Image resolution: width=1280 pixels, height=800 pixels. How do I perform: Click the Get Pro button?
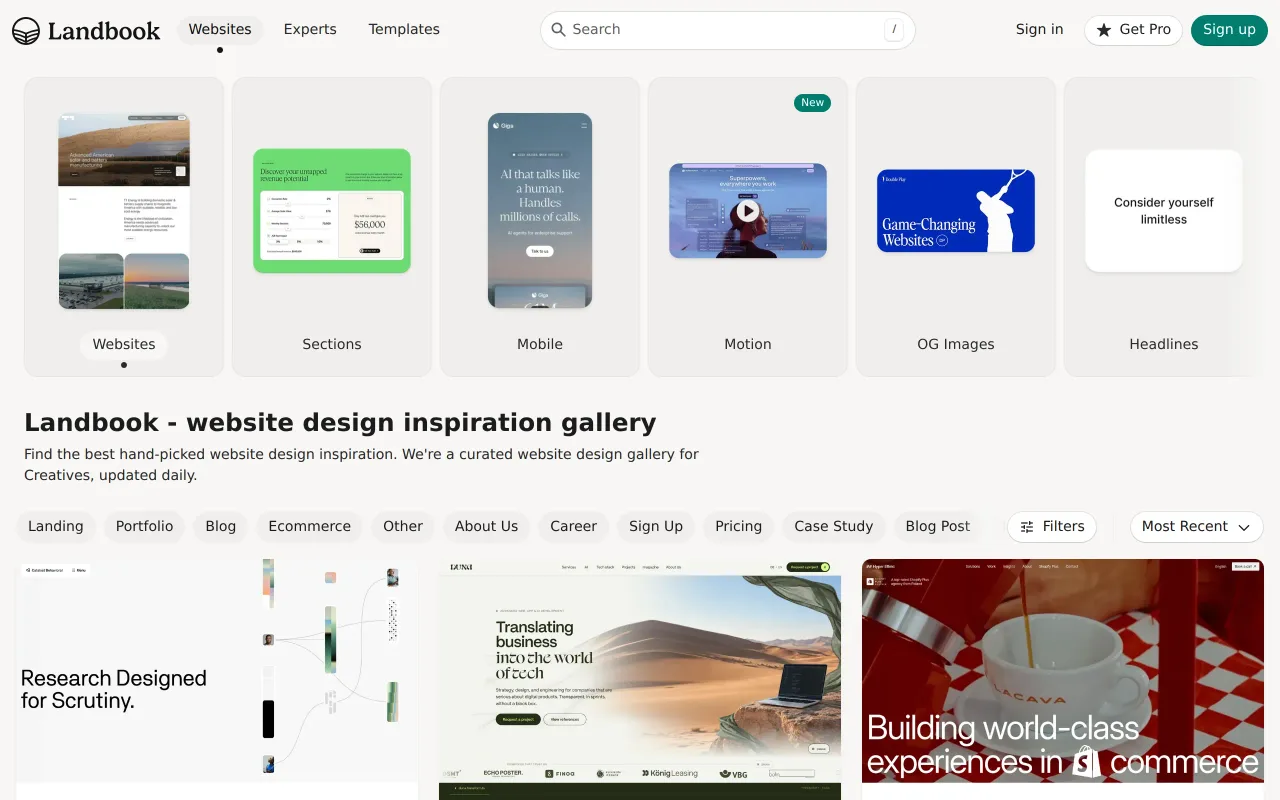coord(1133,30)
